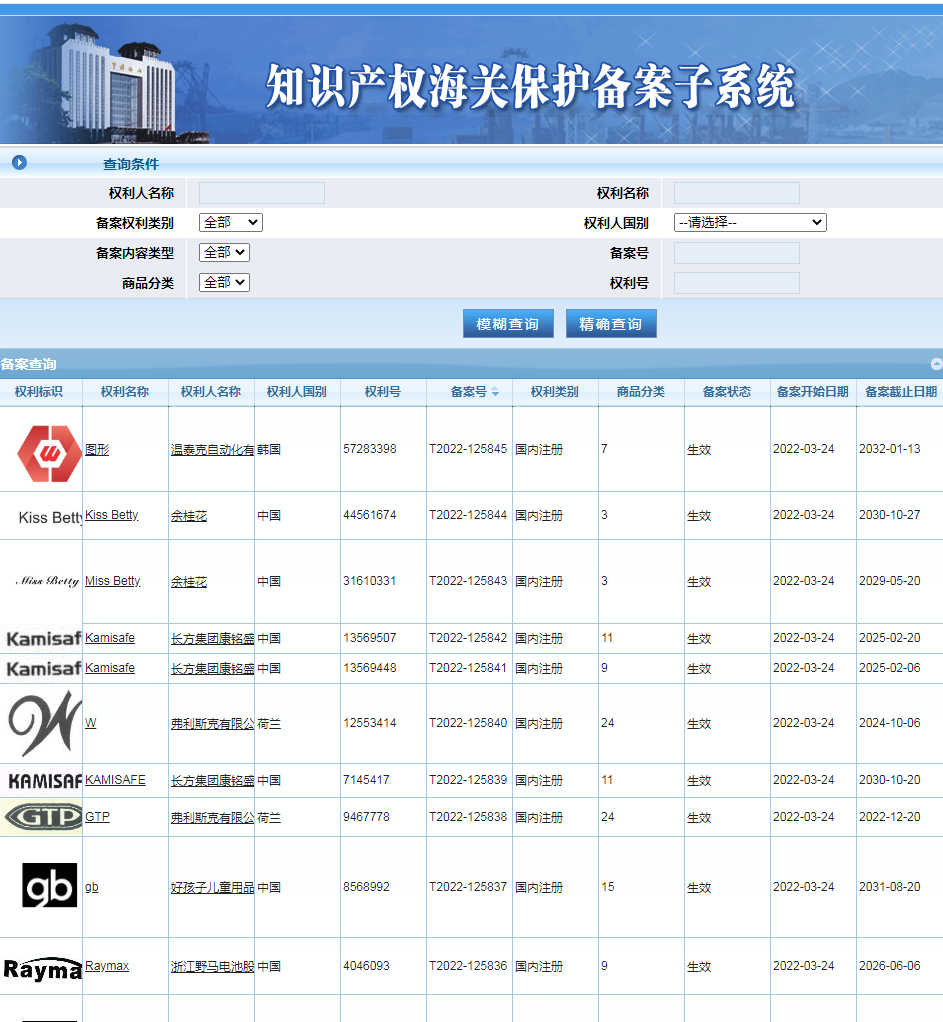Open the 弗利斯克有限公 link in the GTP row
The height and width of the screenshot is (1022, 943).
(x=212, y=817)
